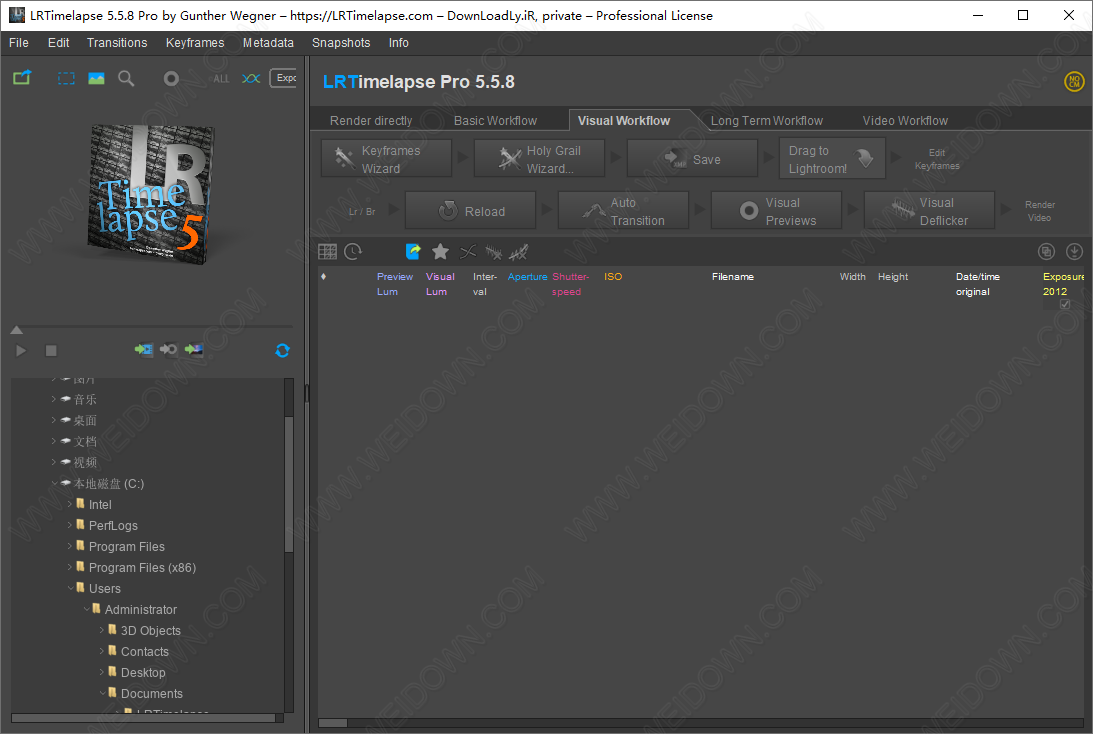Click the star rating icon in table toolbar
This screenshot has height=734, width=1093.
pos(440,252)
